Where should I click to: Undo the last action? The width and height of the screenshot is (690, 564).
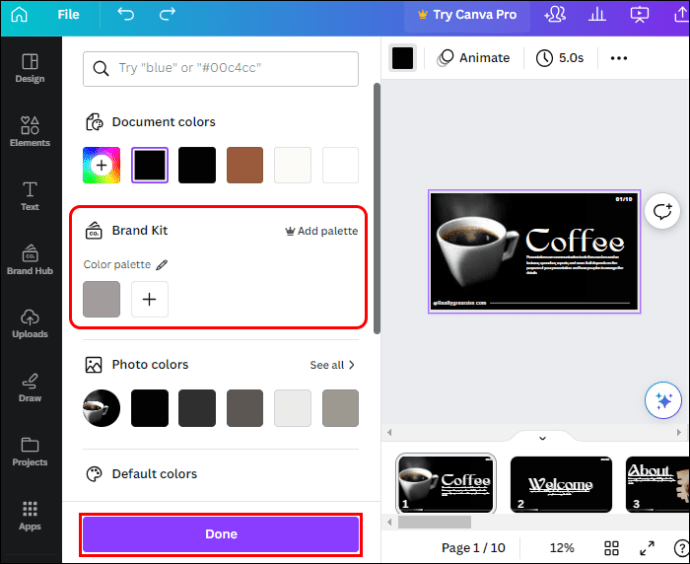pyautogui.click(x=125, y=14)
